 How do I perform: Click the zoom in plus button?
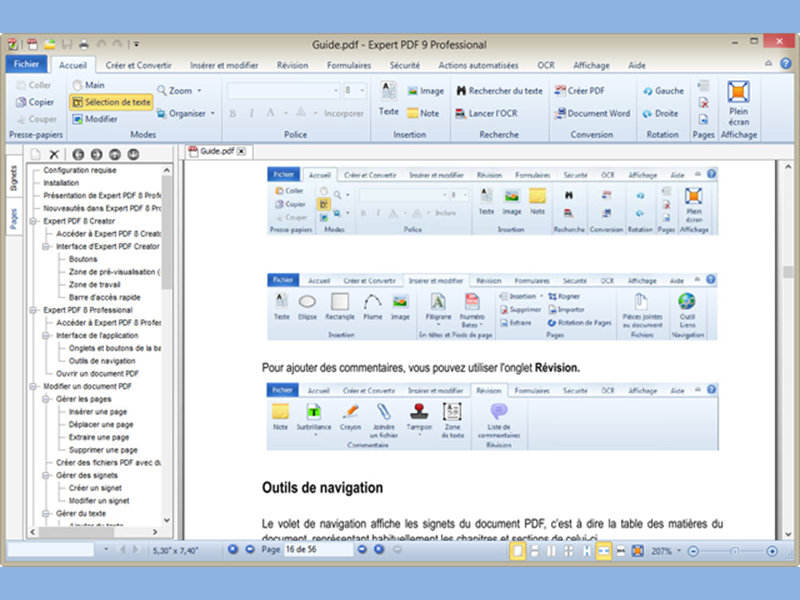point(772,551)
